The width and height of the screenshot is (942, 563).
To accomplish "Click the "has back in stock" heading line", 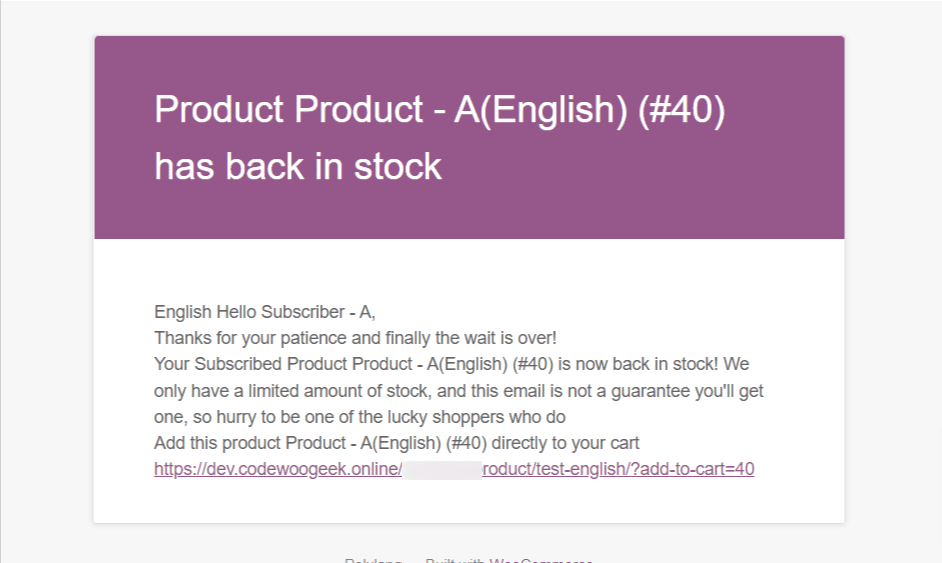I will tap(298, 166).
